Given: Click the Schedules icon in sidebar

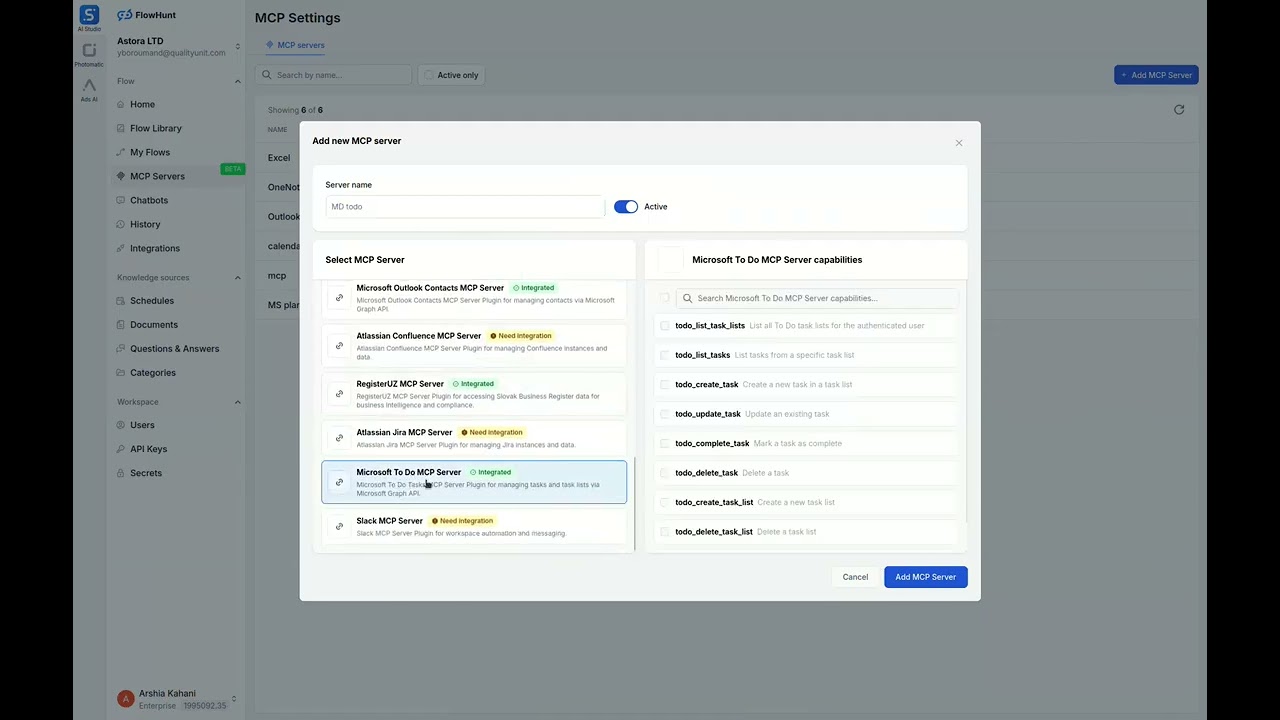Looking at the screenshot, I should pos(121,300).
